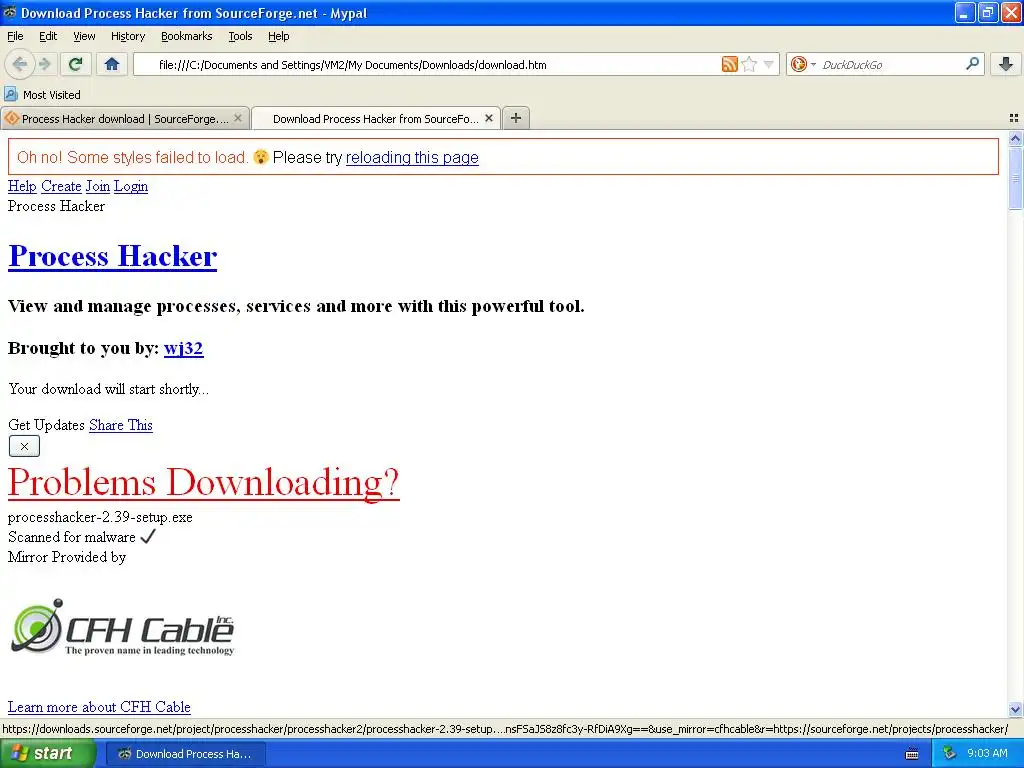Click the reloading this page link
This screenshot has width=1024, height=768.
pos(412,157)
